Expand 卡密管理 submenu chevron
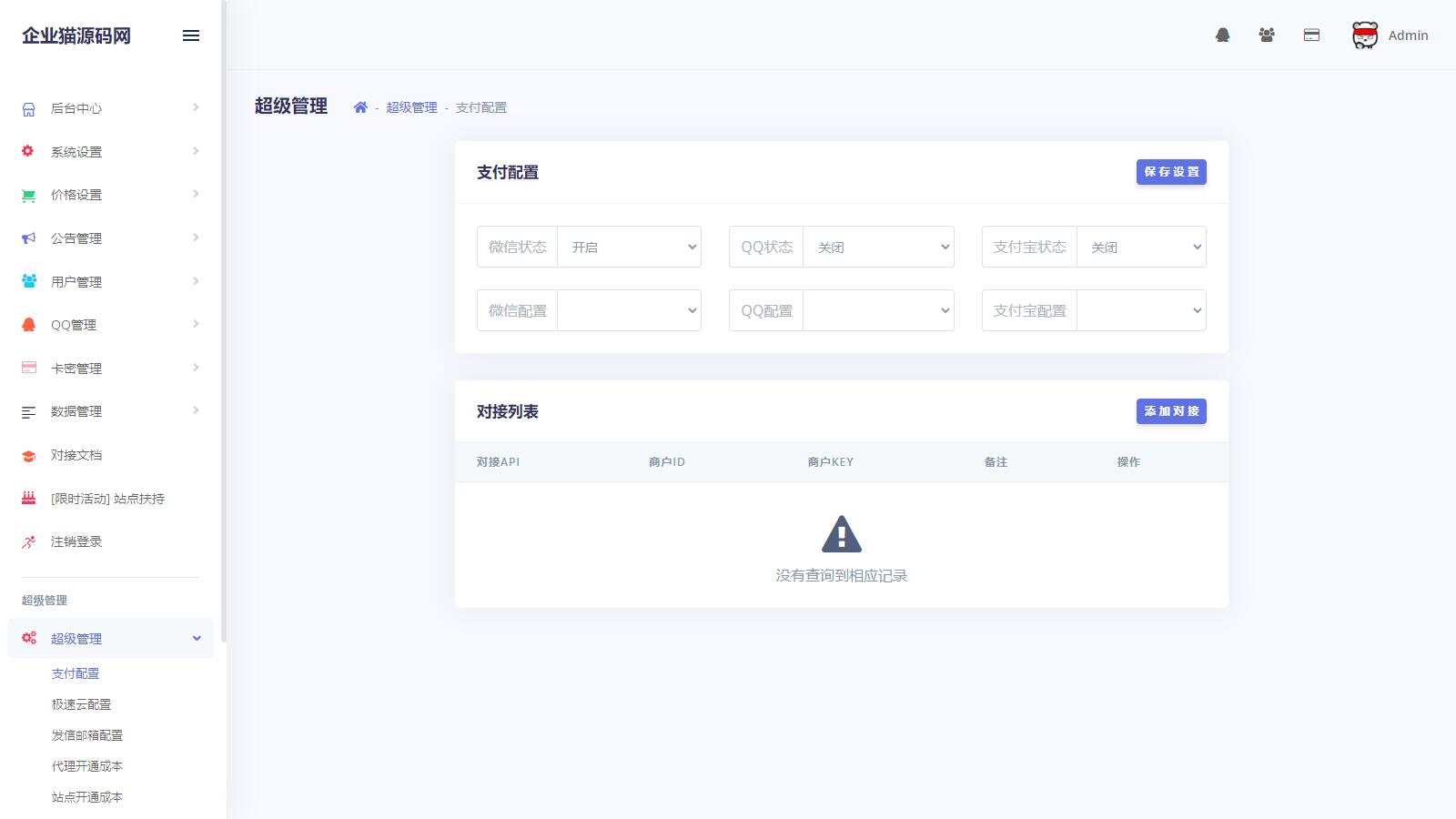This screenshot has height=819, width=1456. tap(196, 368)
